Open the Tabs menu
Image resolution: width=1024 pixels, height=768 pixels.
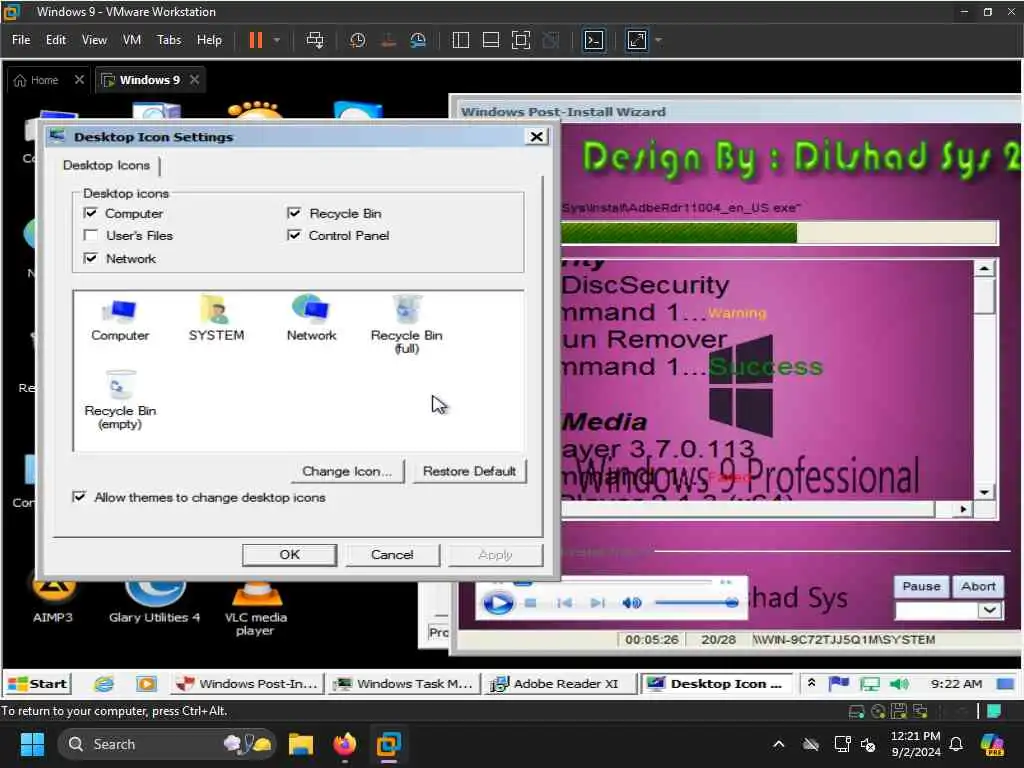click(169, 40)
